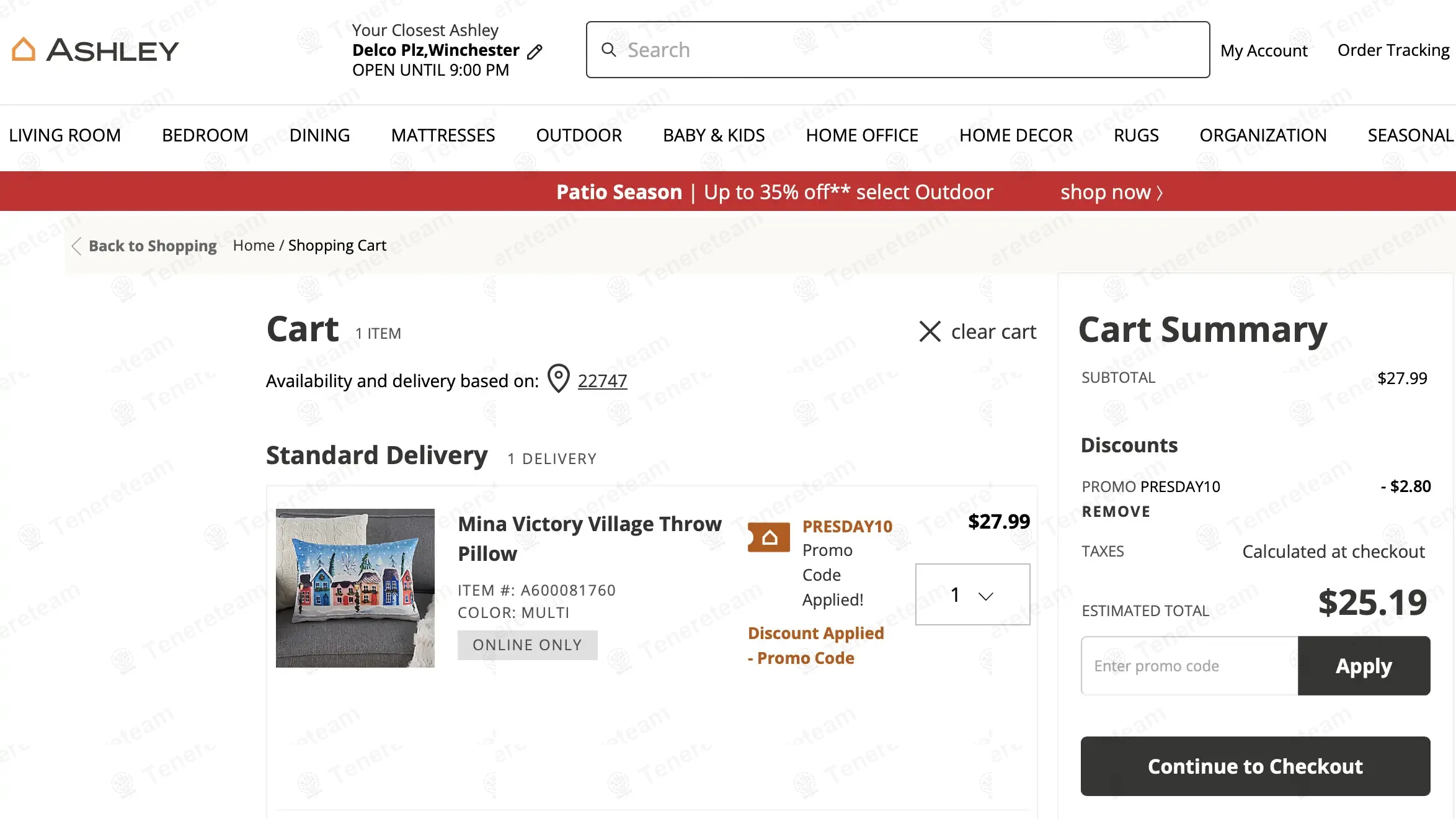Click the Ashley house logo icon

[24, 50]
